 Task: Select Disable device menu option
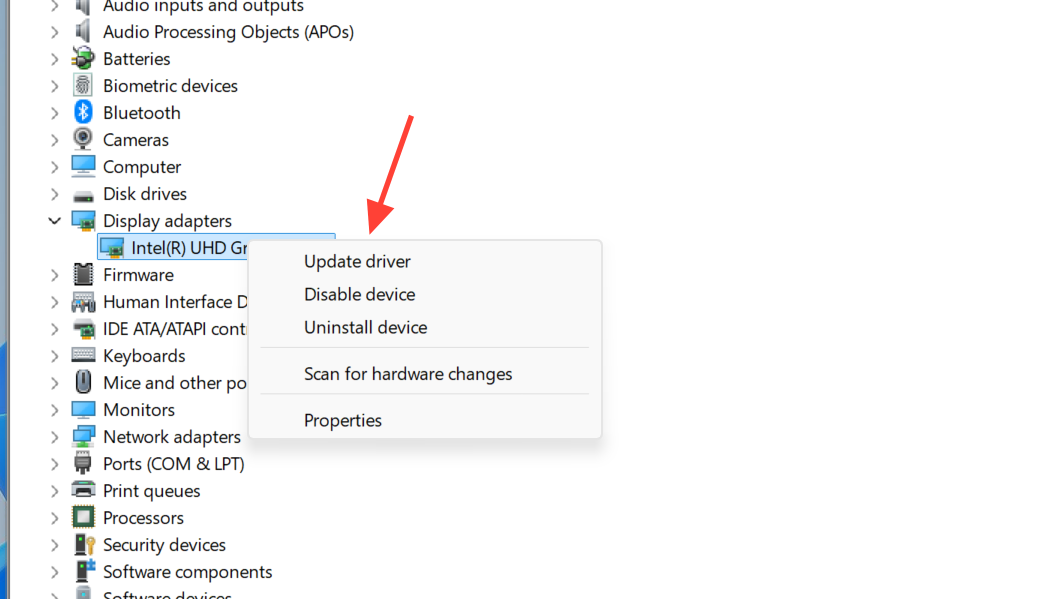coord(359,295)
